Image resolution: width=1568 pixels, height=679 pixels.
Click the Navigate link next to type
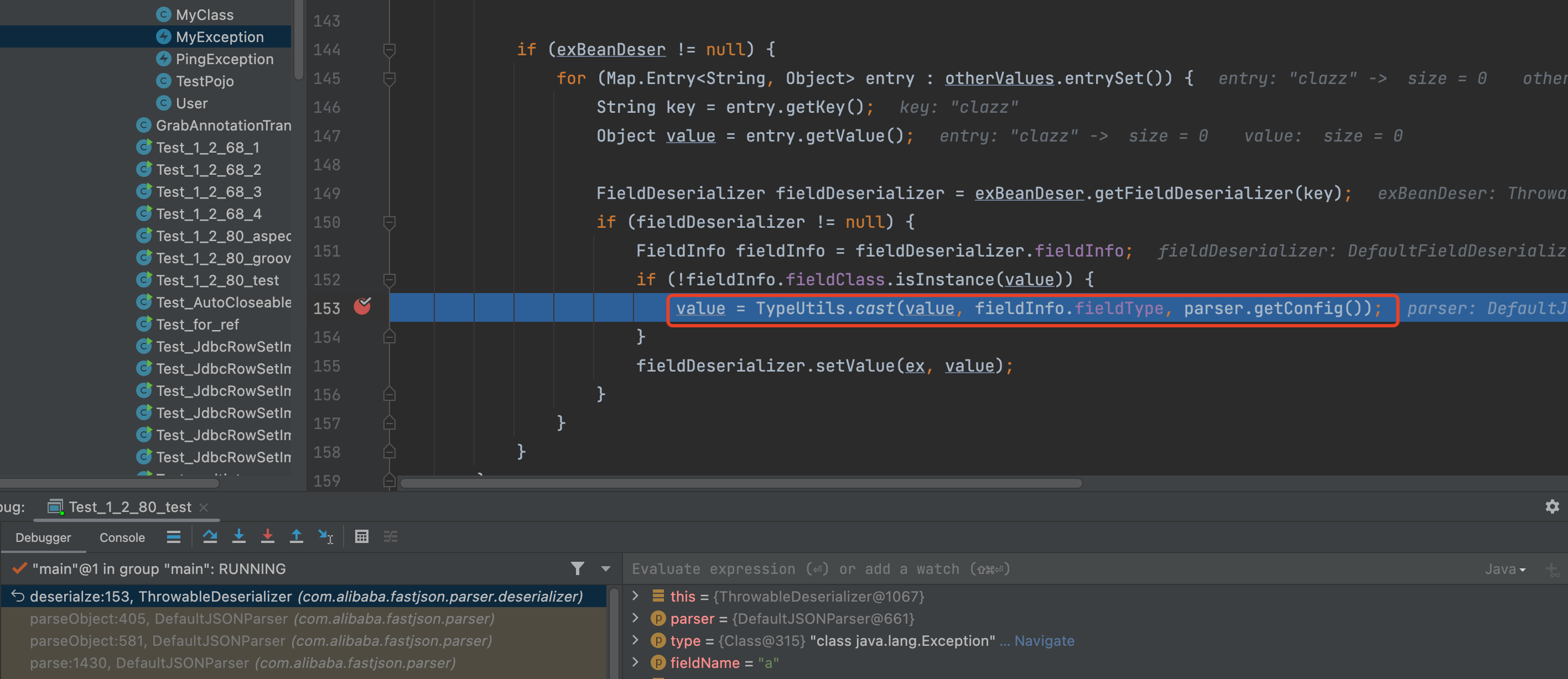tap(1043, 641)
